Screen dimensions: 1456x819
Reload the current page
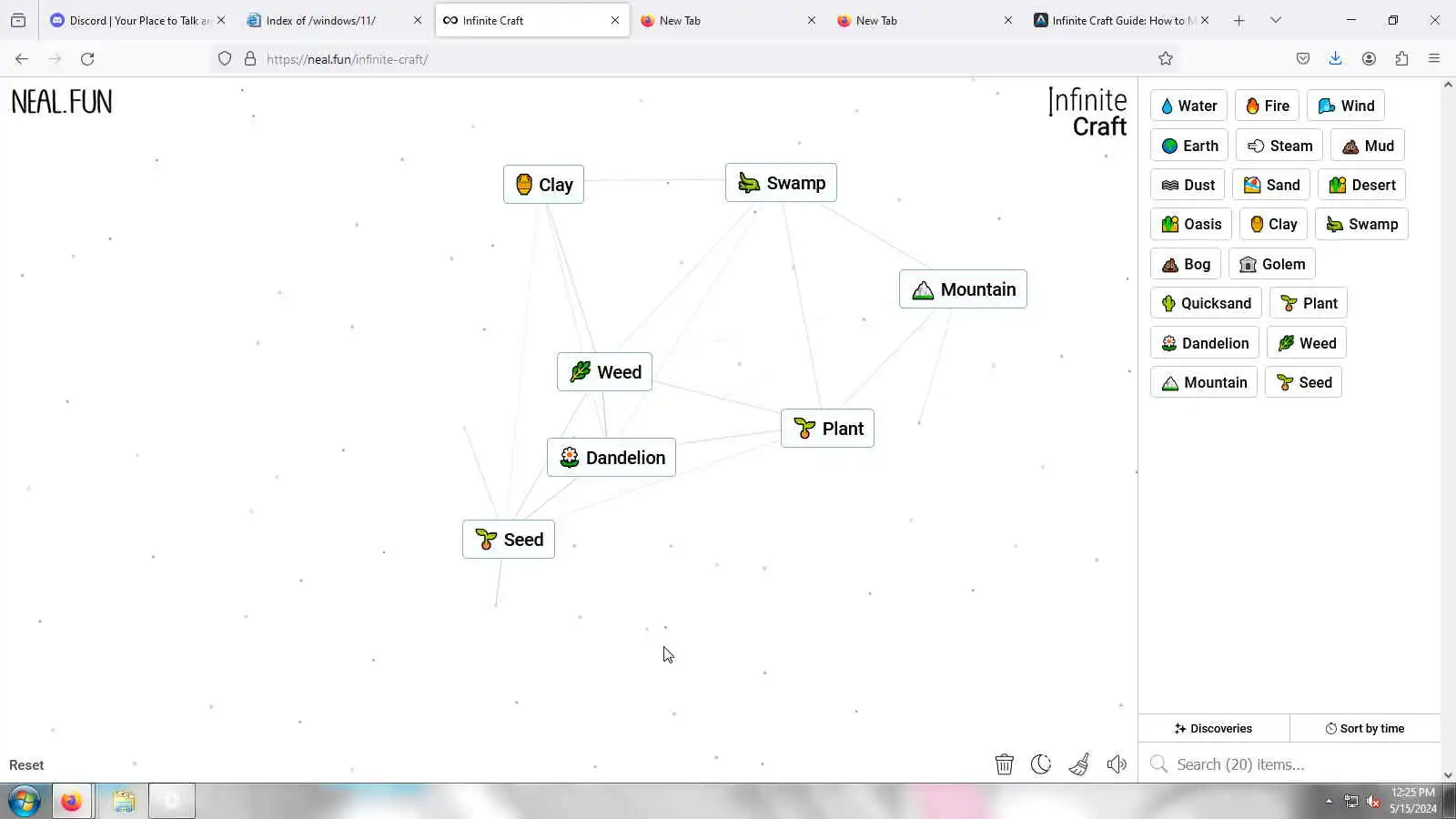[87, 59]
